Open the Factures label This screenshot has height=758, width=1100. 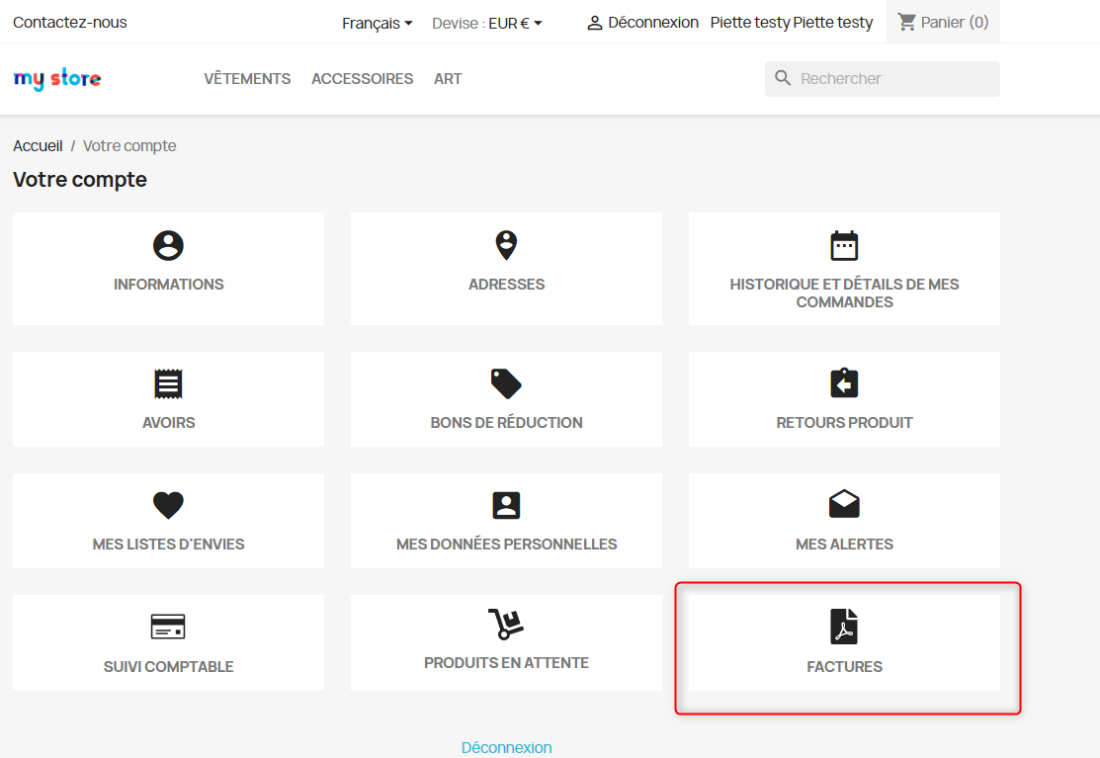[x=844, y=667]
